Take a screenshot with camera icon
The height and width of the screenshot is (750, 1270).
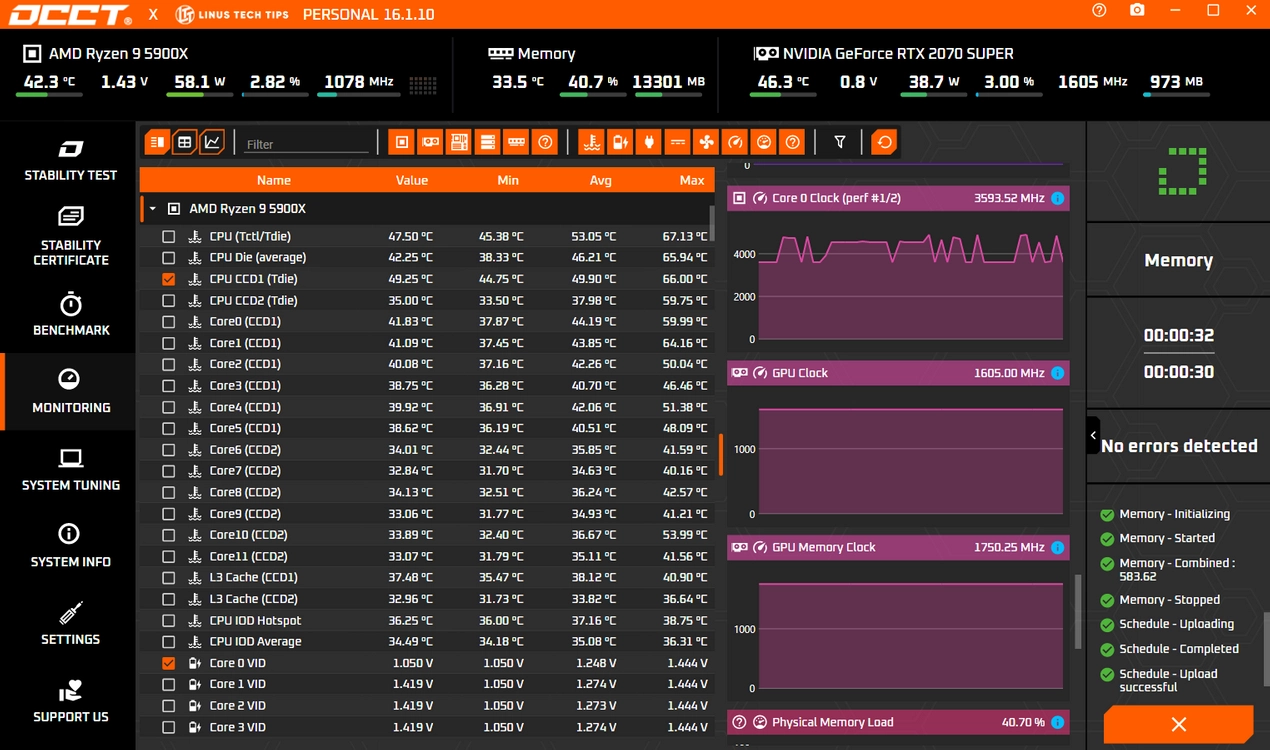pyautogui.click(x=1137, y=11)
